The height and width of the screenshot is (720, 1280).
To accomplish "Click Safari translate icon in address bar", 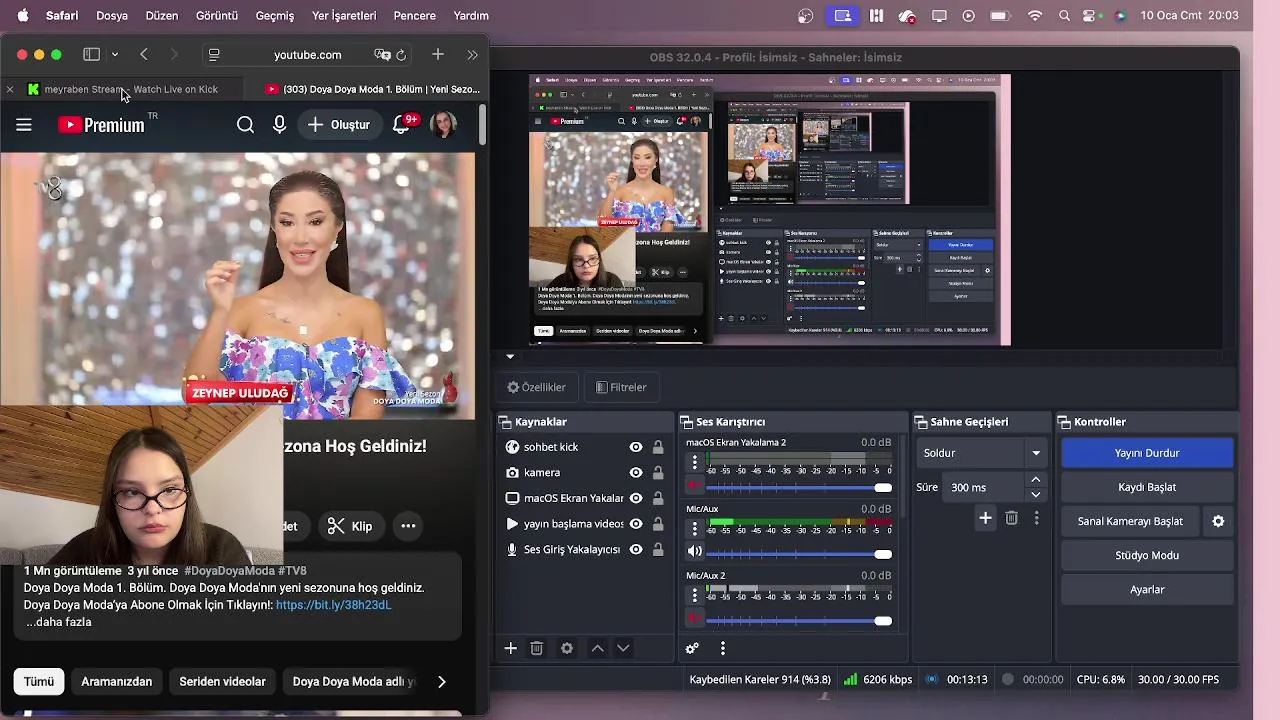I will 381,55.
